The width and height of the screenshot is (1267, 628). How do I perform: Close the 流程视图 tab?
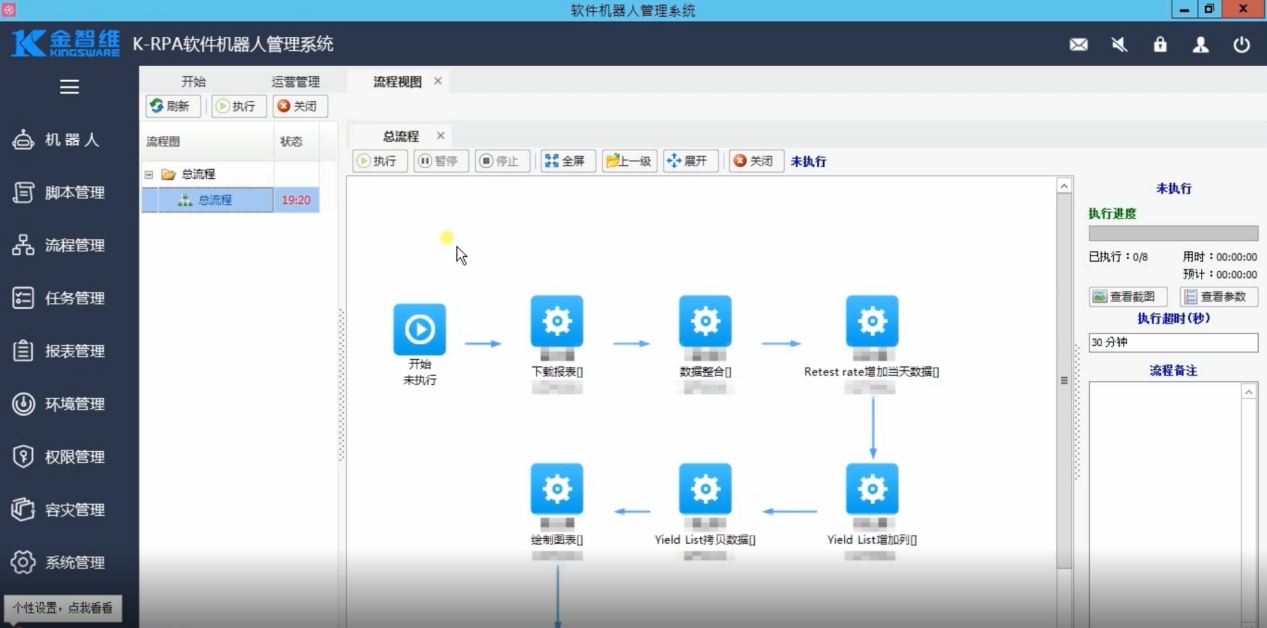(x=438, y=81)
